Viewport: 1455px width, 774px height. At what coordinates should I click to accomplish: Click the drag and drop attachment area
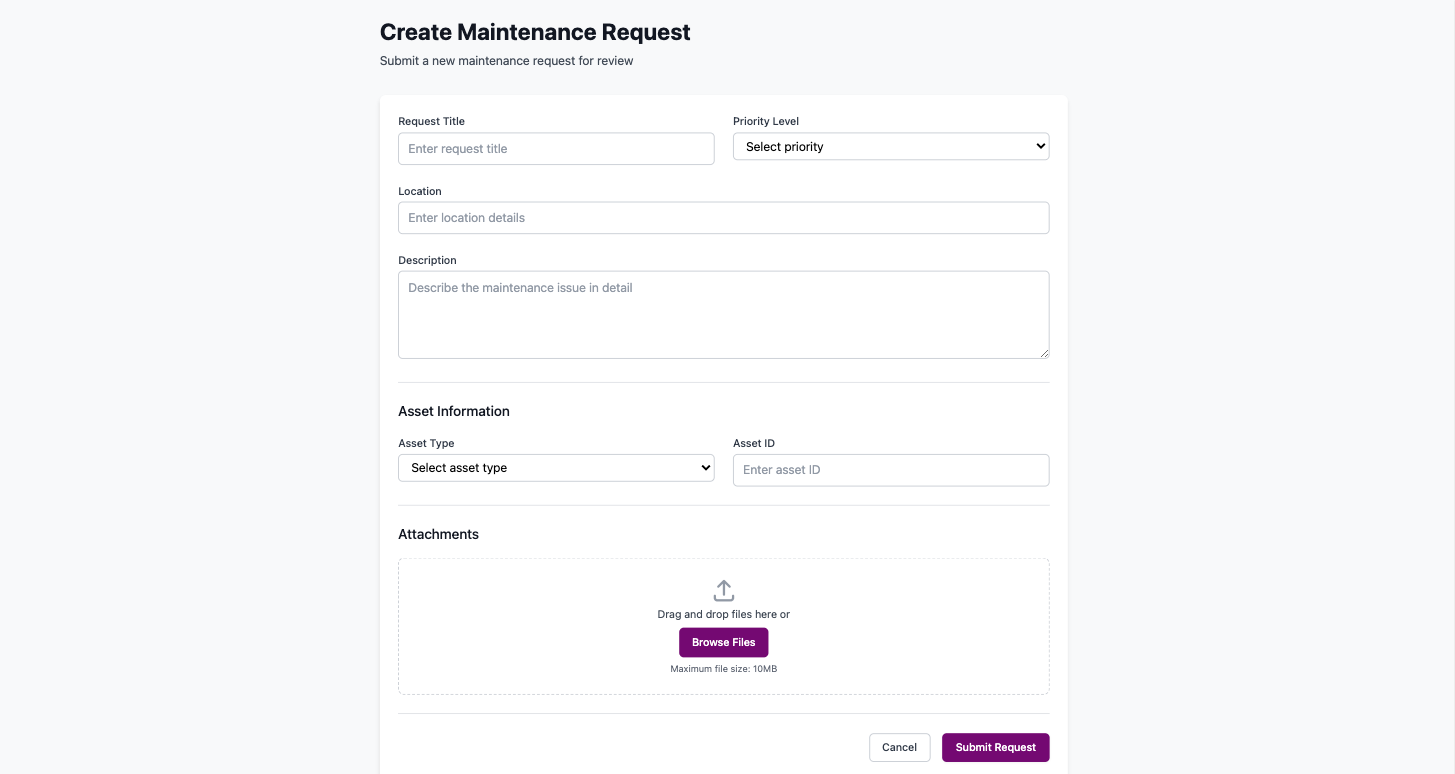coord(723,625)
